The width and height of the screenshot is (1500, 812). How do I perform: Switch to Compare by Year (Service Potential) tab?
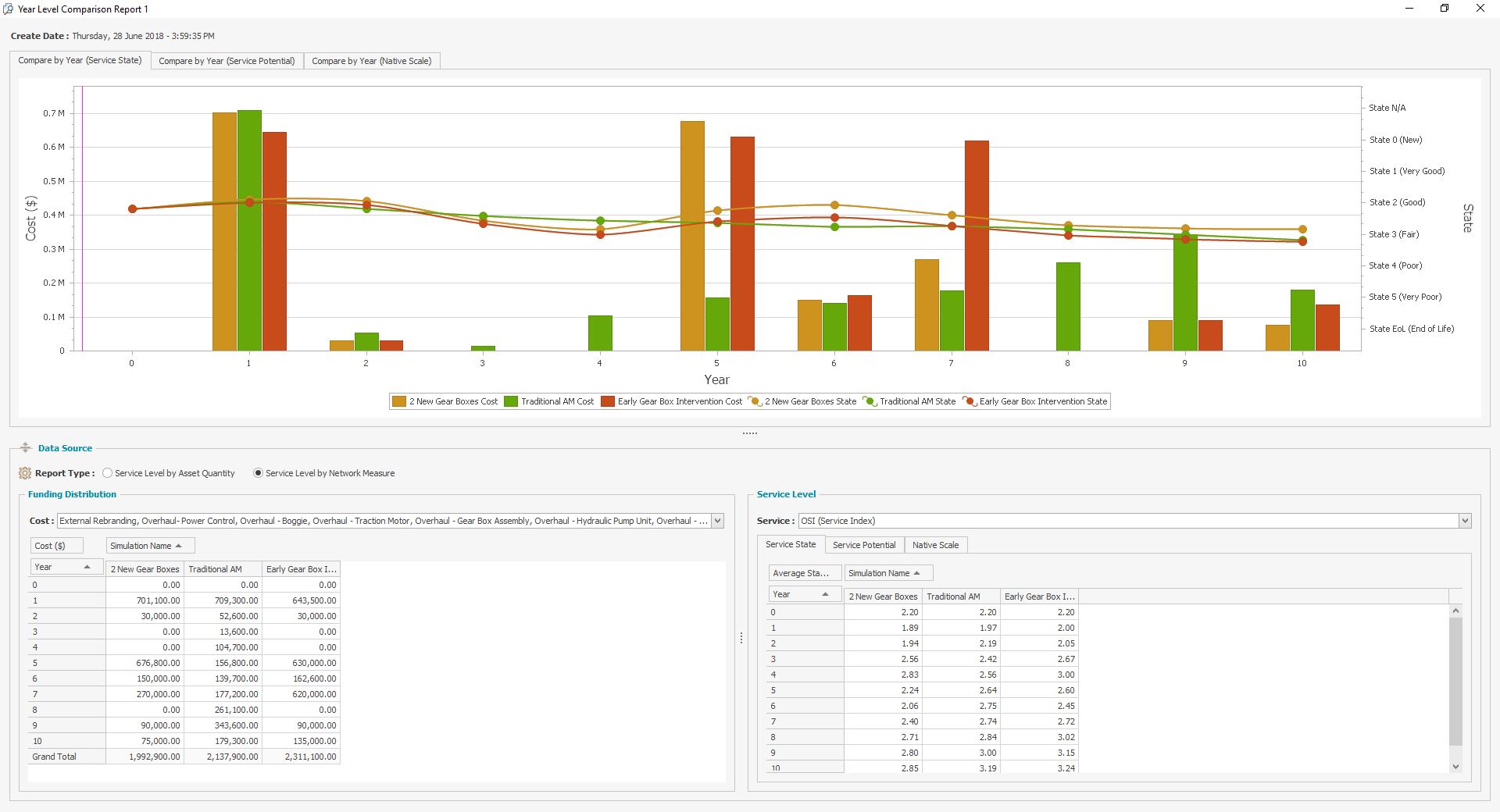click(227, 61)
